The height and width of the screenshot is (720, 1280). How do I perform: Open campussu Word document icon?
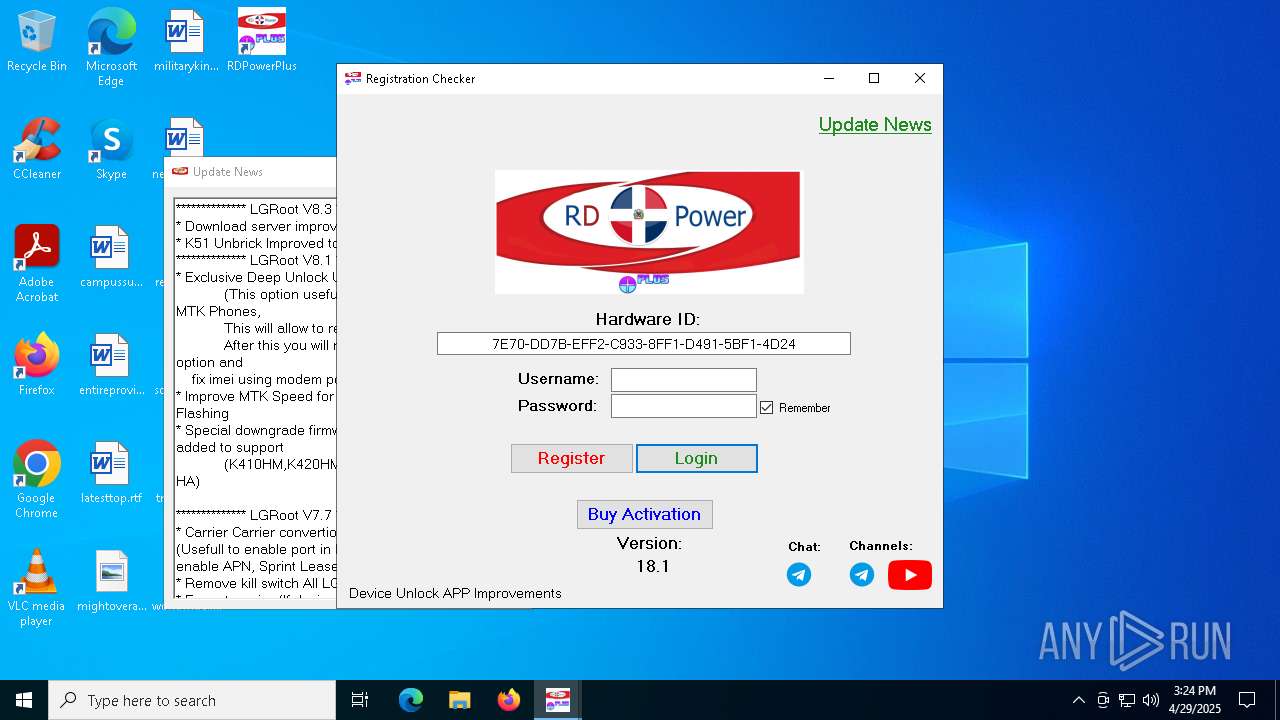(111, 257)
